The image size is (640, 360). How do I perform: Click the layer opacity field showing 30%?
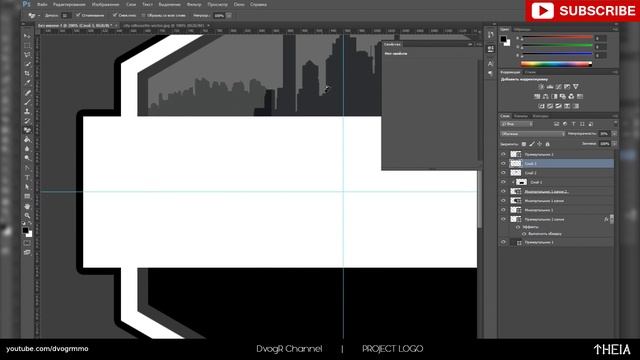click(604, 134)
